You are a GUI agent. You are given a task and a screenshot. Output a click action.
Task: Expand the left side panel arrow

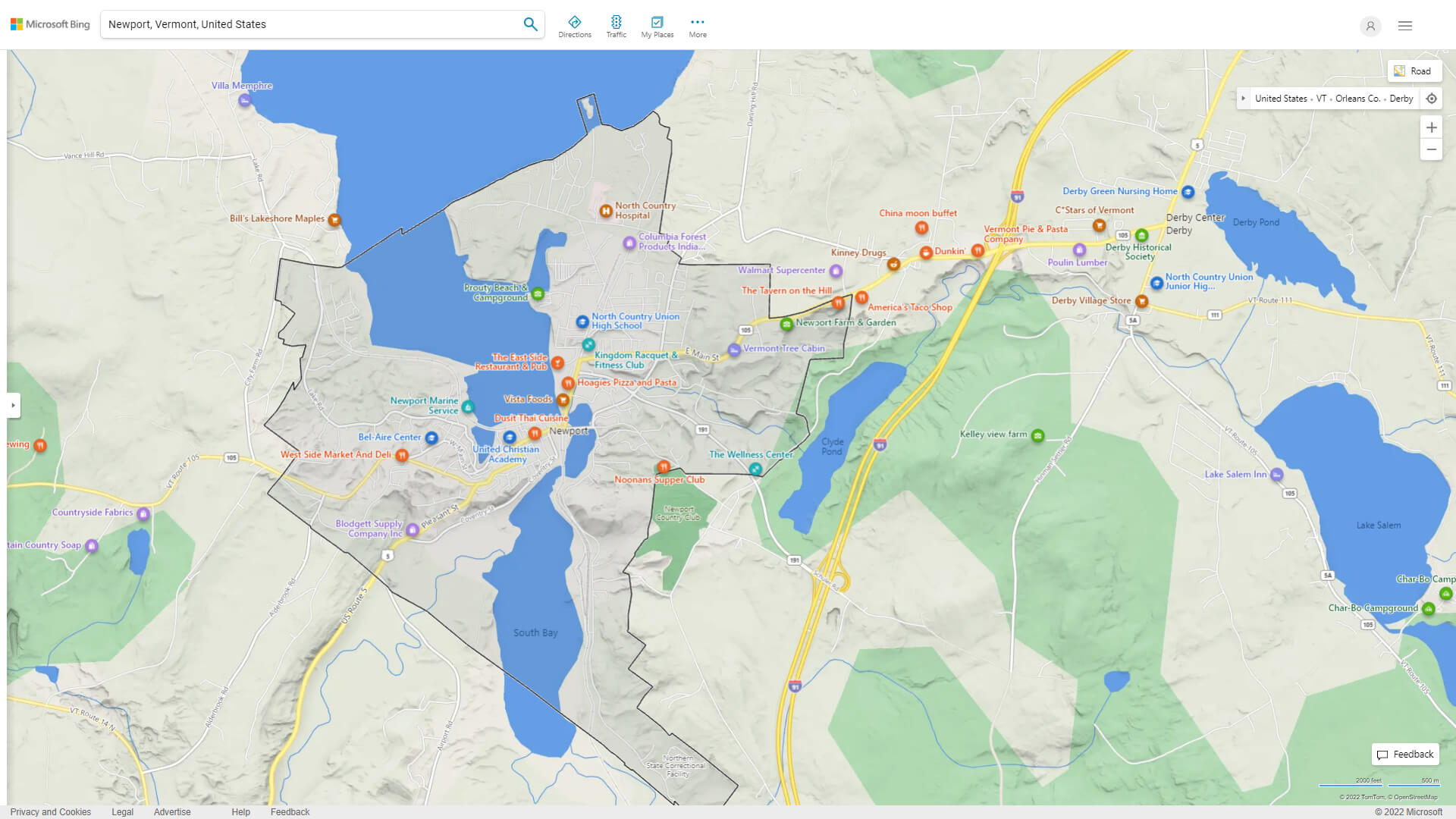pos(13,405)
